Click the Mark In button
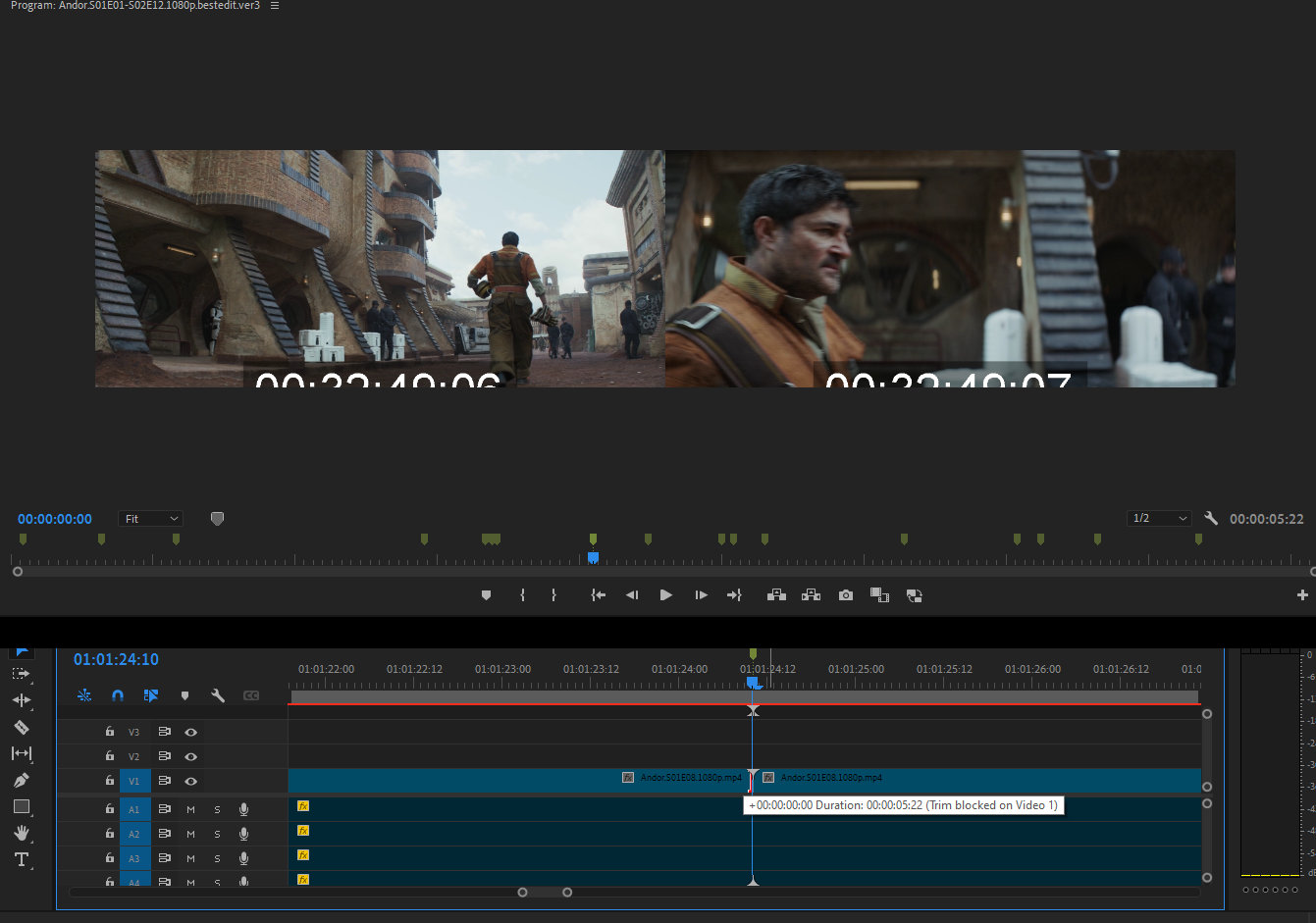1316x923 pixels. coord(522,595)
